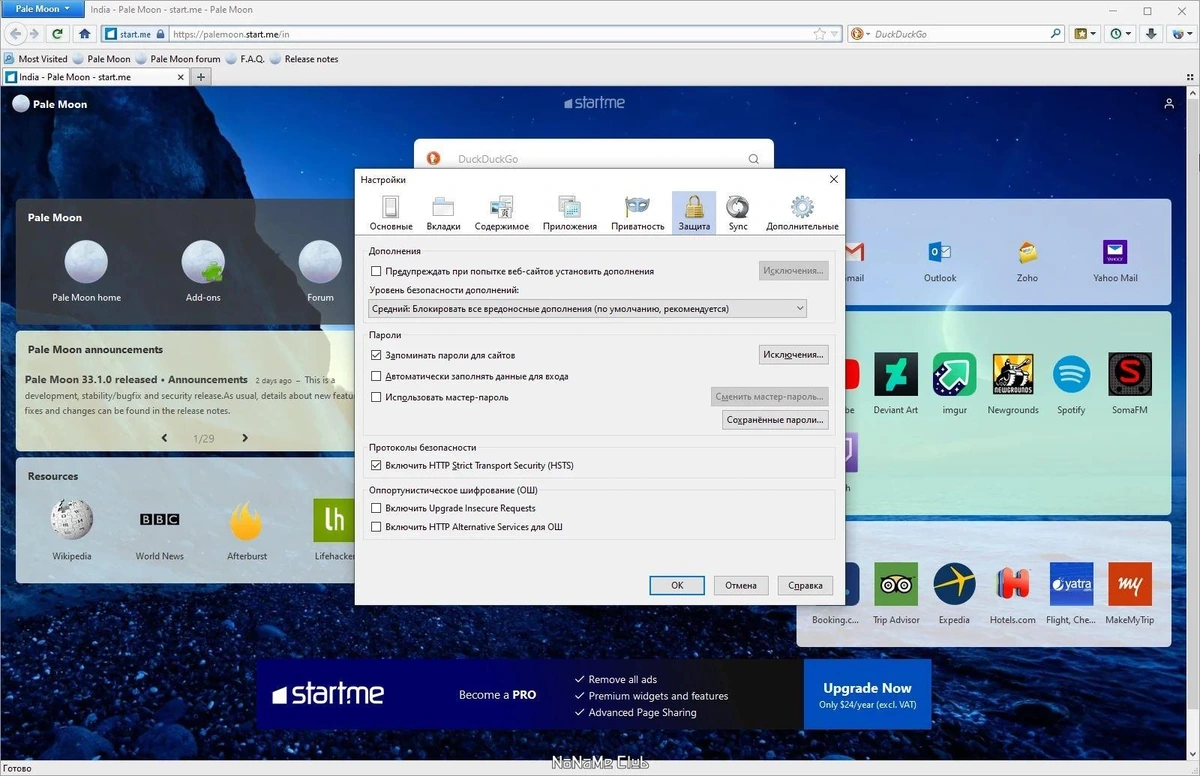Open the history toolbar button

click(1120, 33)
